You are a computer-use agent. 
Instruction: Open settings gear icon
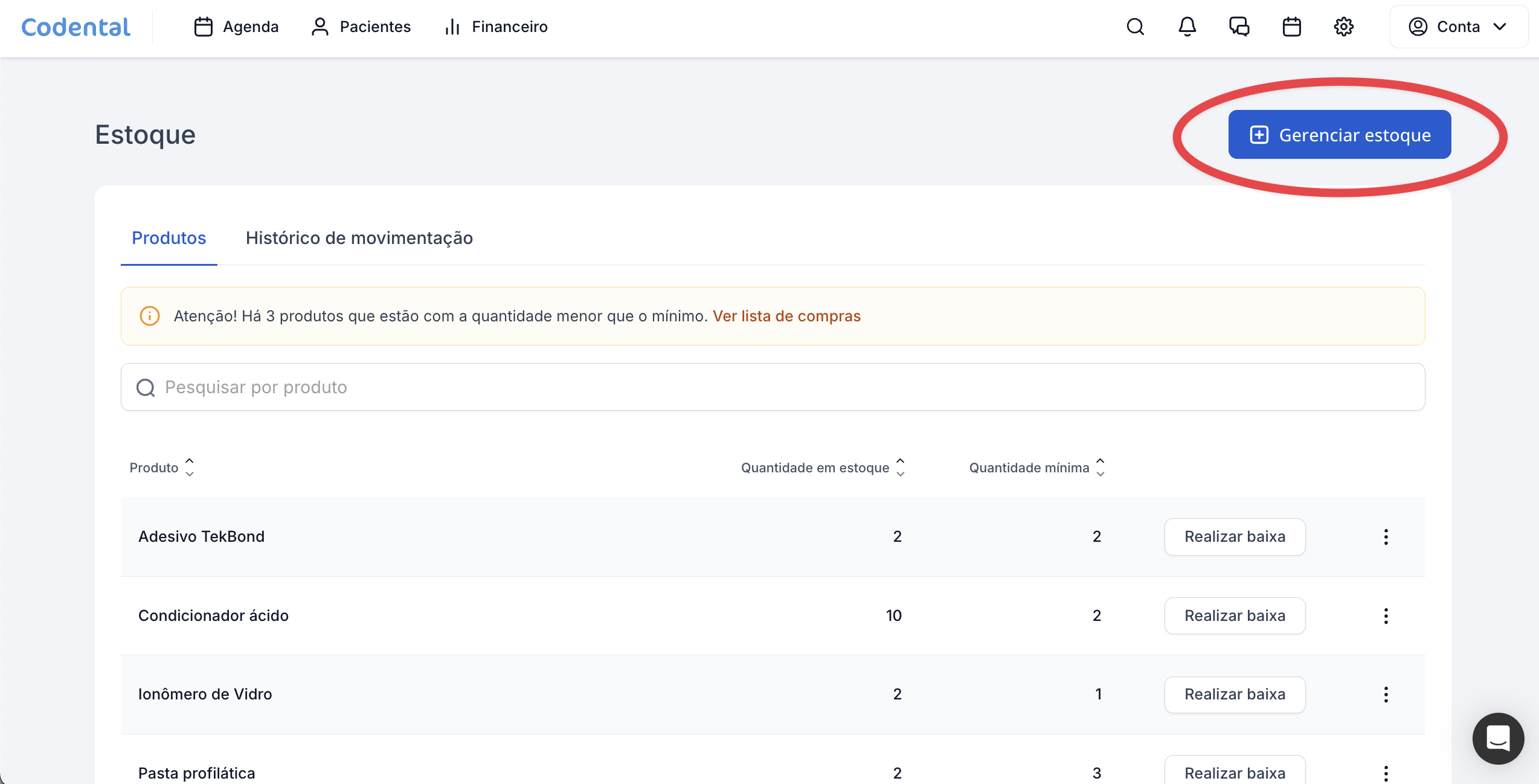coord(1343,27)
